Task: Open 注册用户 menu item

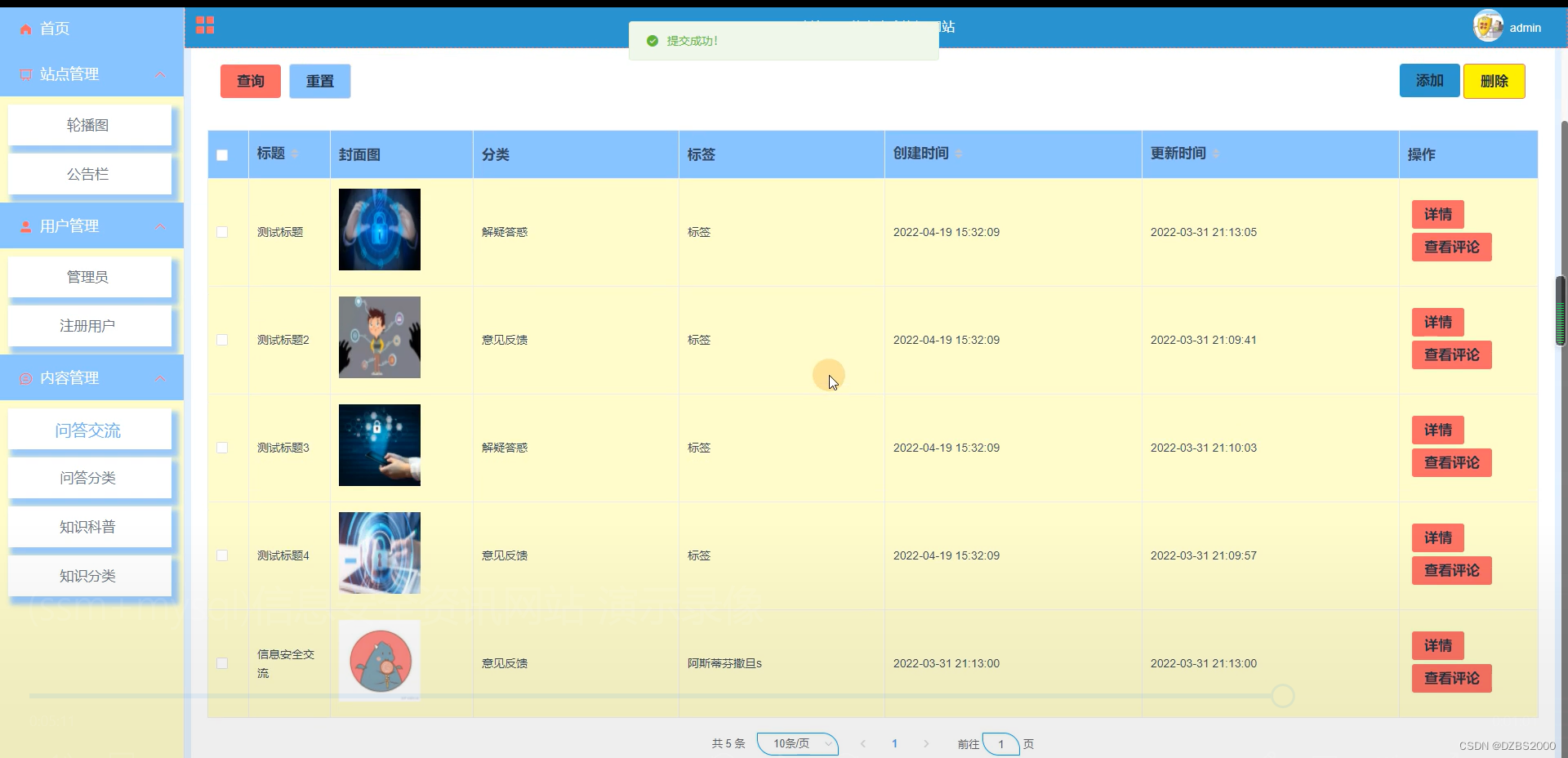Action: tap(90, 326)
